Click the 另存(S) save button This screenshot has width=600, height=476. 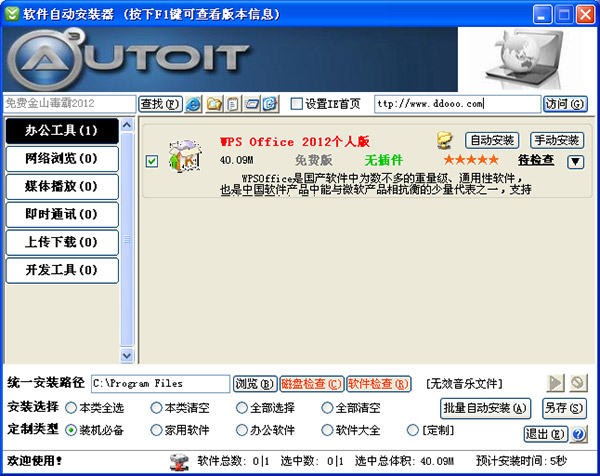click(564, 408)
